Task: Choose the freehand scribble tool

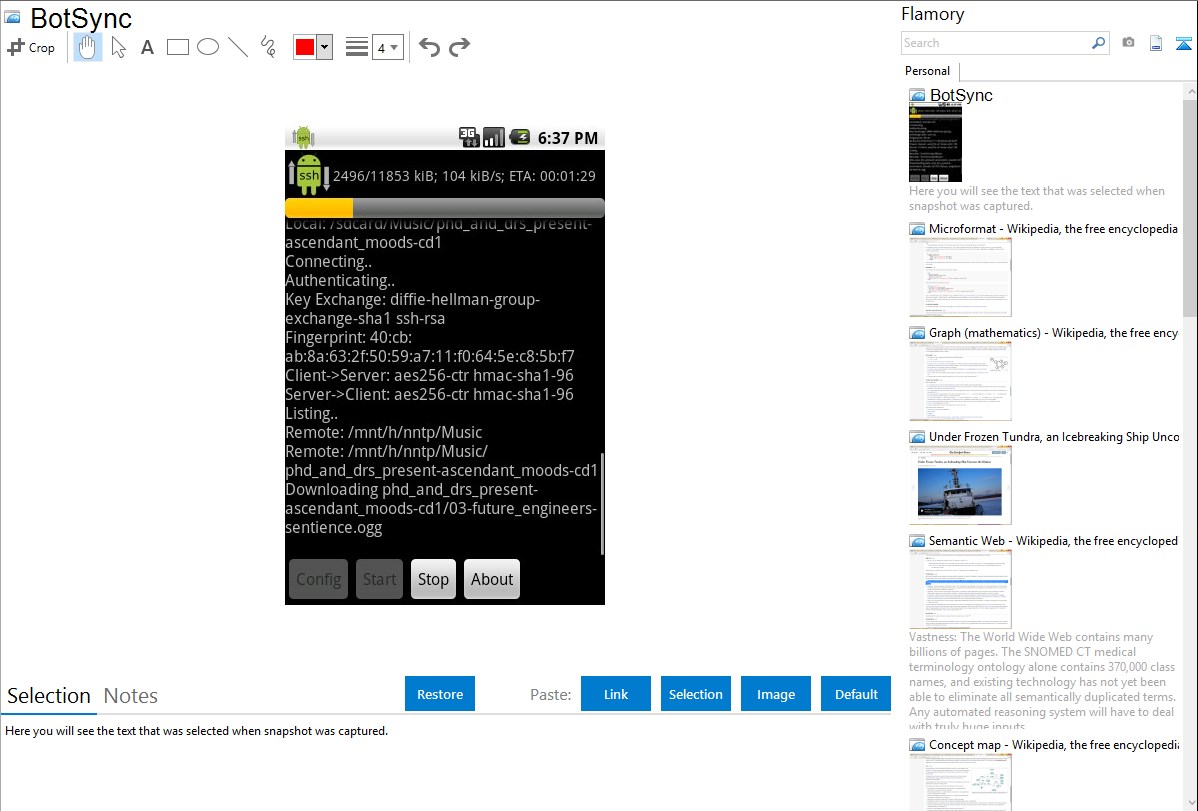Action: click(x=268, y=47)
